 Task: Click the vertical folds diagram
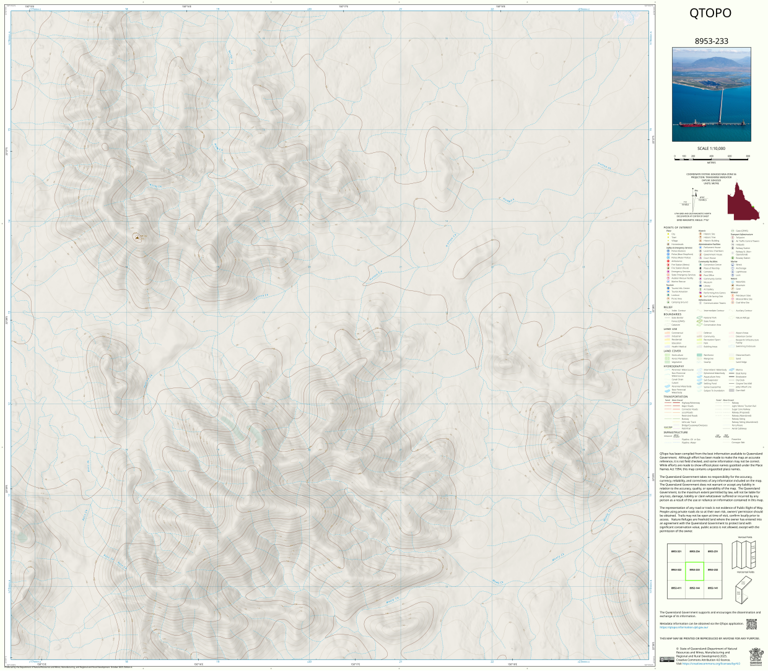(744, 554)
